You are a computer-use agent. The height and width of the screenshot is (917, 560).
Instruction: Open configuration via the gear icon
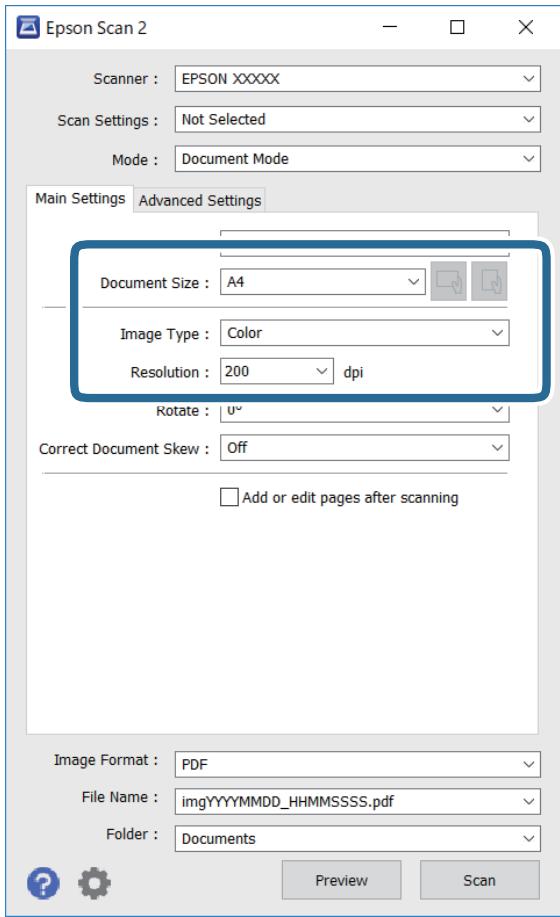[x=94, y=882]
